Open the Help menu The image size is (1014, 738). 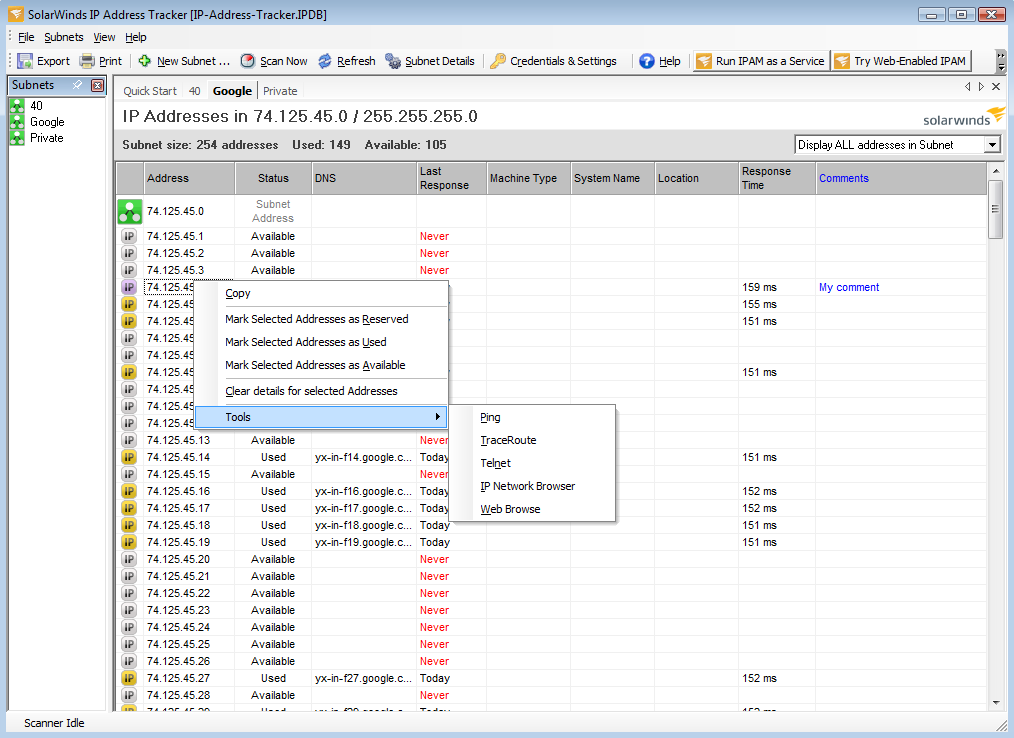136,37
